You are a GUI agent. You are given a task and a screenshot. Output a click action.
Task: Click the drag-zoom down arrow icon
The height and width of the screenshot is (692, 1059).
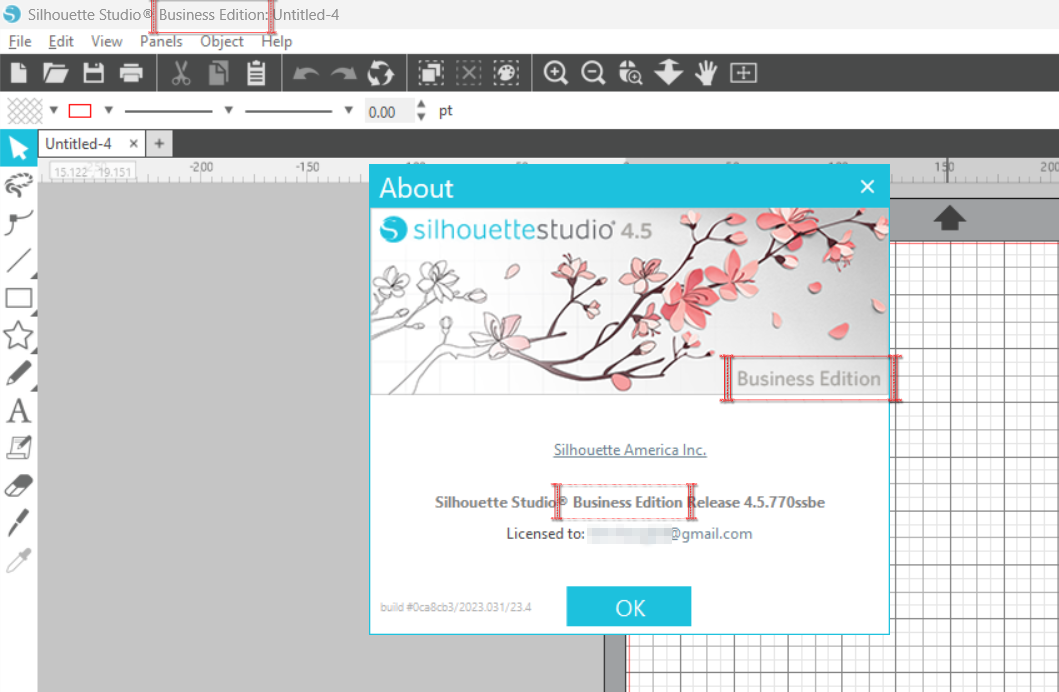click(669, 72)
